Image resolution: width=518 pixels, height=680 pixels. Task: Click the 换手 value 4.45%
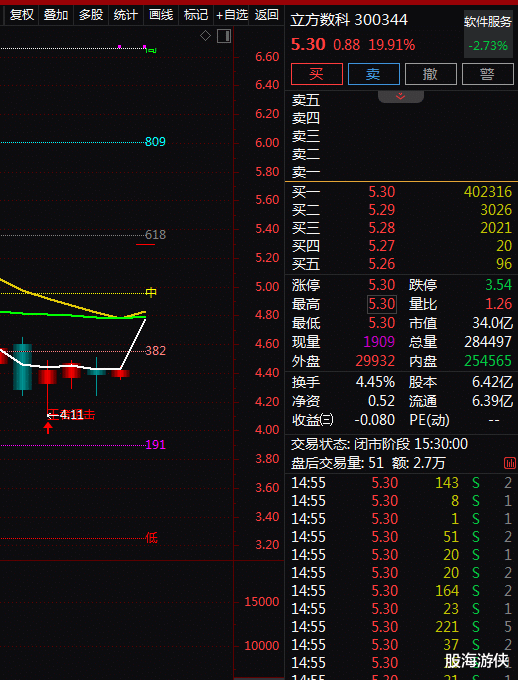tap(375, 382)
